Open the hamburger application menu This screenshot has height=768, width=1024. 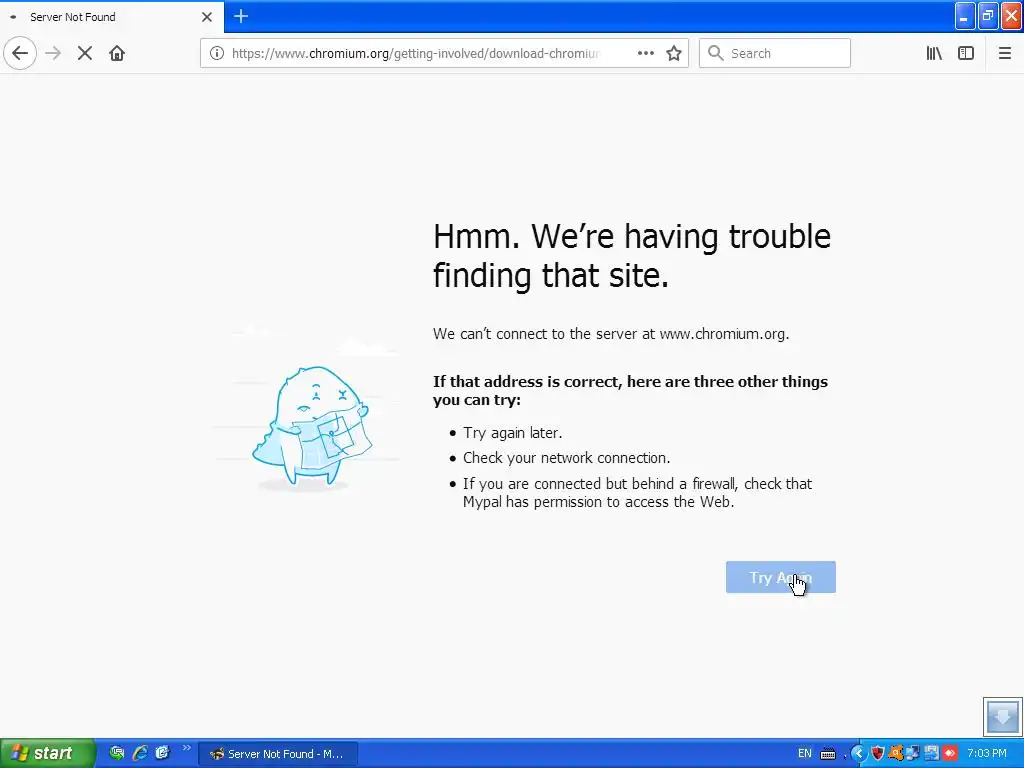(x=1004, y=53)
